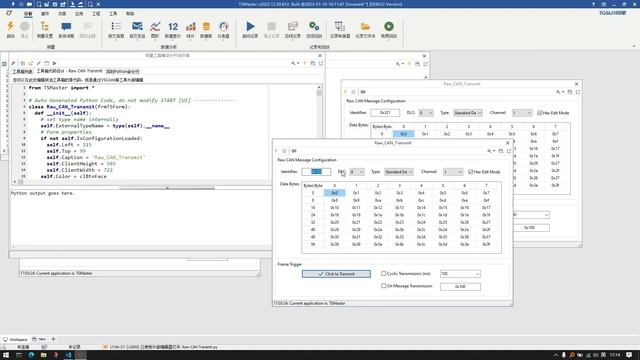The width and height of the screenshot is (640, 360).
Task: Click Identifier field in front window
Action: pyautogui.click(x=316, y=172)
